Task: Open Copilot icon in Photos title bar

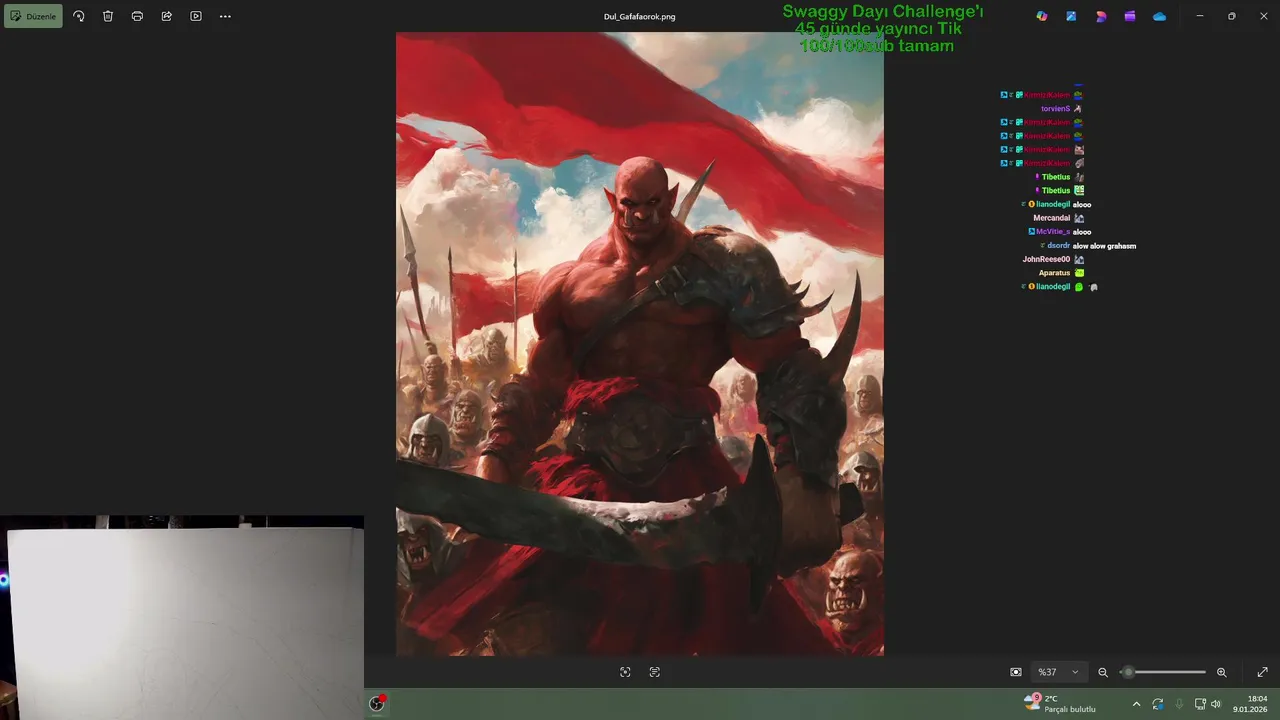Action: [x=1042, y=16]
